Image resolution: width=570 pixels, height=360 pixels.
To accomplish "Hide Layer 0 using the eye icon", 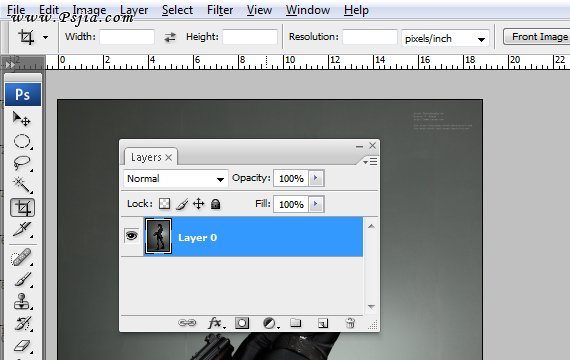I will click(132, 236).
